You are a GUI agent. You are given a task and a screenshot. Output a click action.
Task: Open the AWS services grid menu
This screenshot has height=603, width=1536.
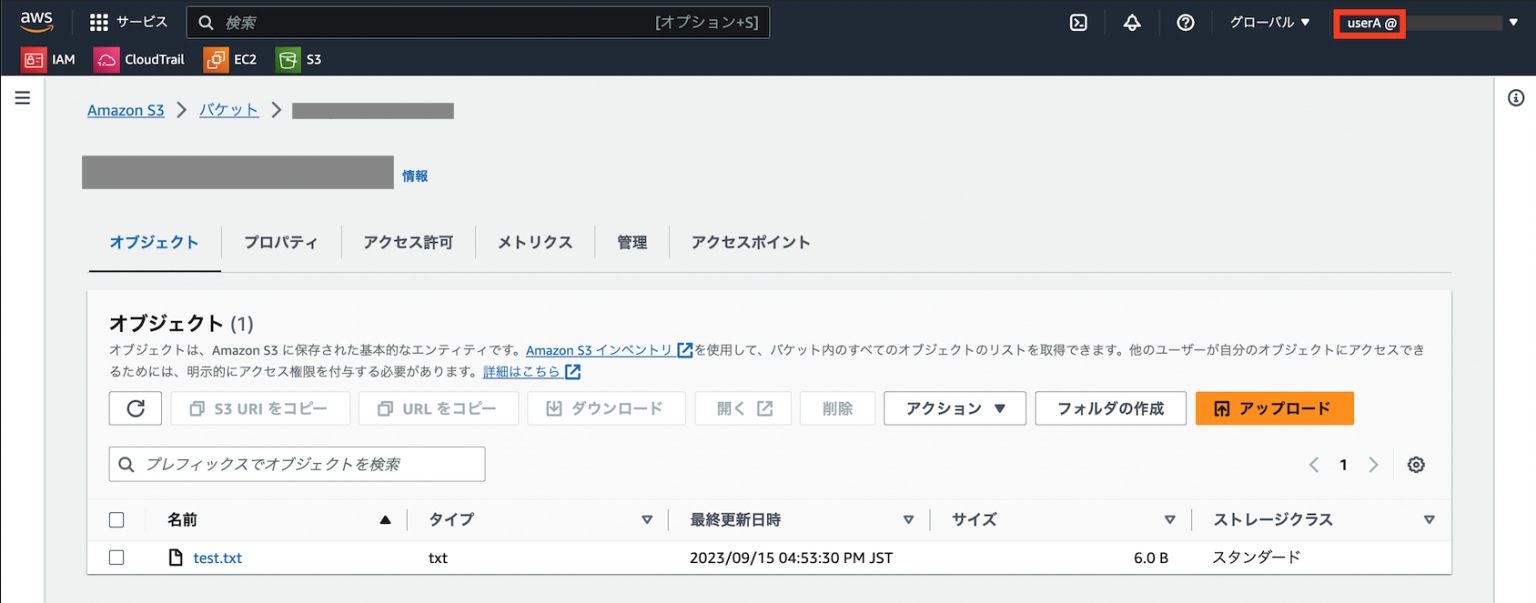(x=97, y=21)
